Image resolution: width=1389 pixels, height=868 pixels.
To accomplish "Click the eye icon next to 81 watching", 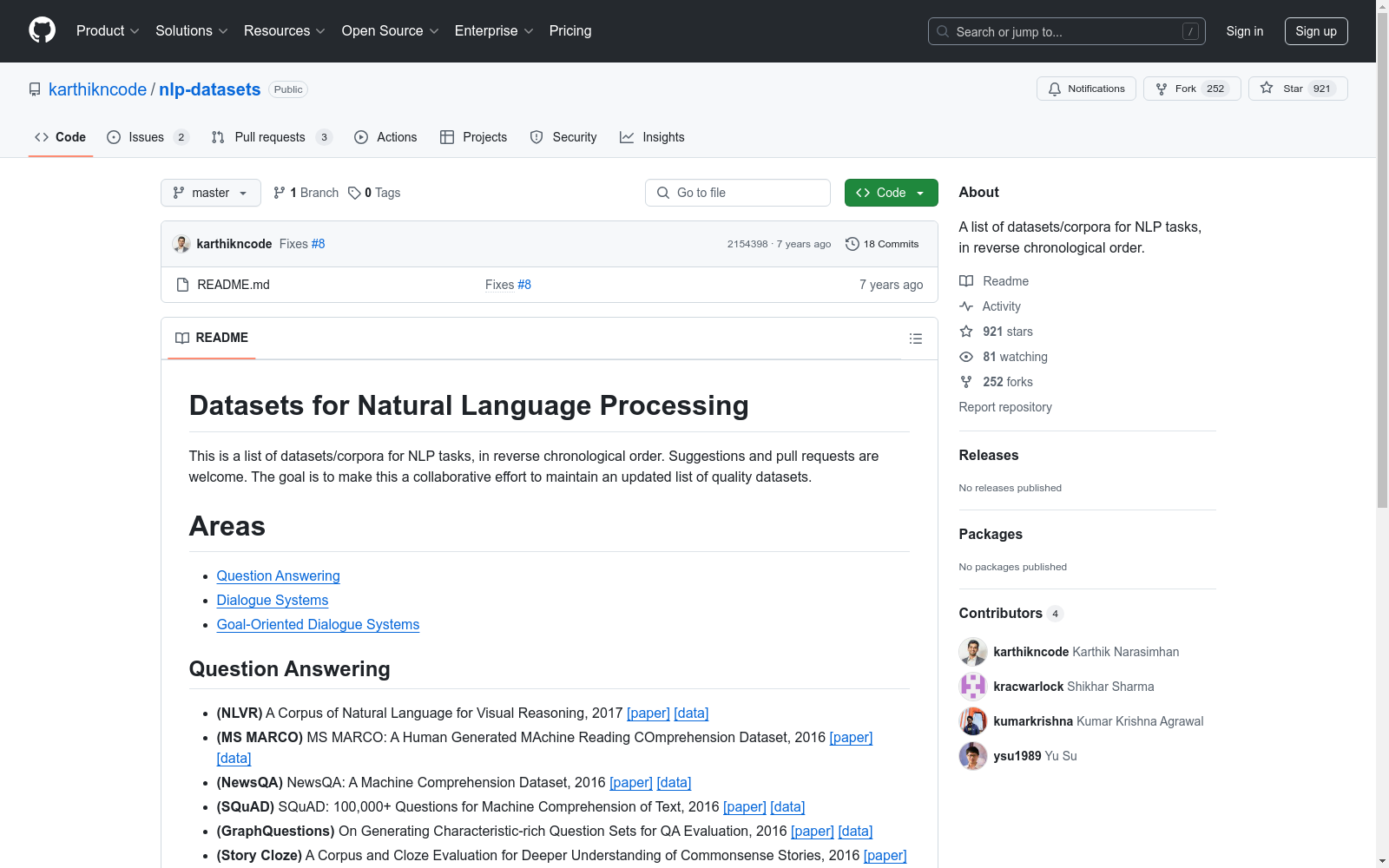I will click(966, 357).
